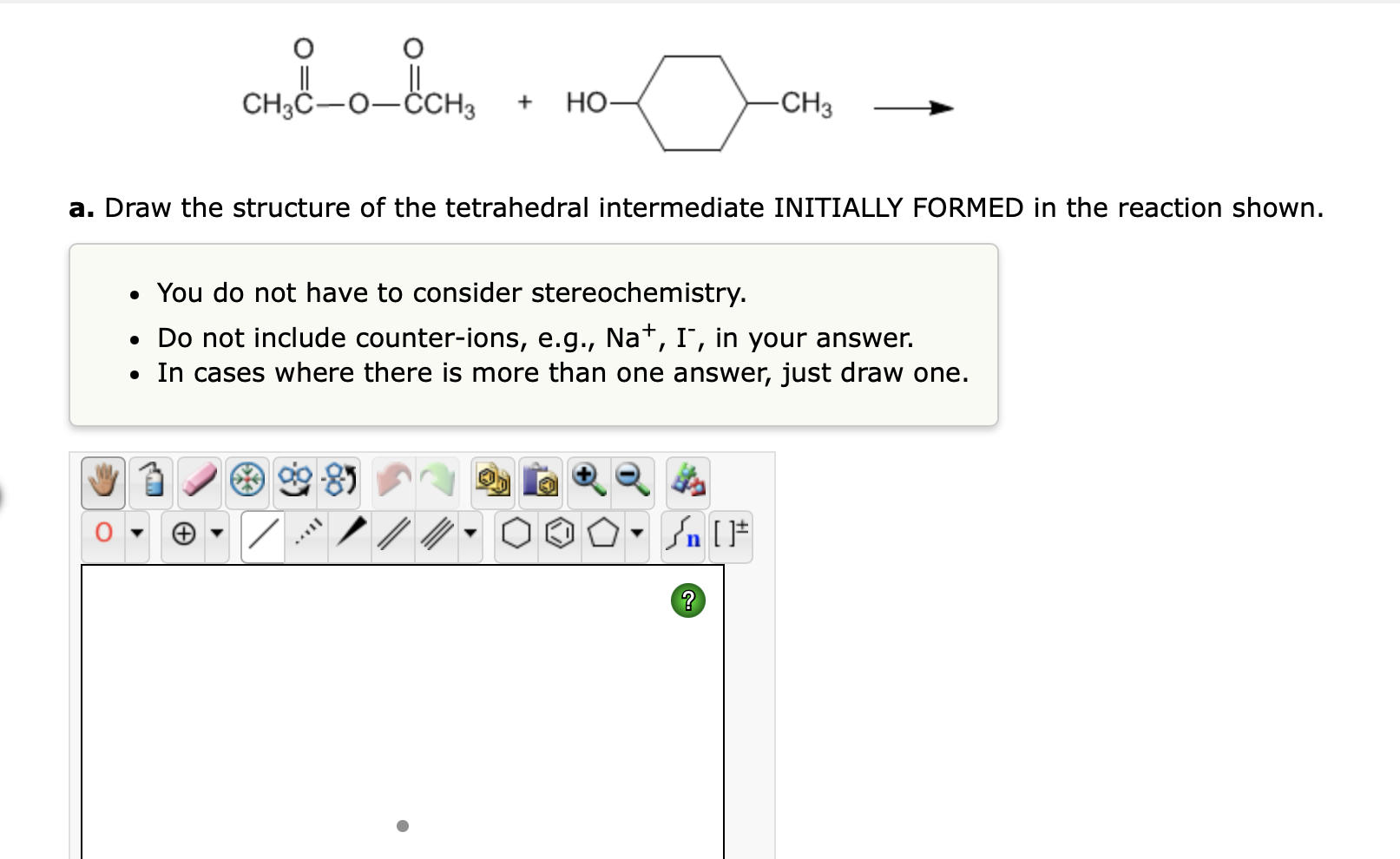Select the hand pan tool
The width and height of the screenshot is (1400, 859).
(x=102, y=482)
